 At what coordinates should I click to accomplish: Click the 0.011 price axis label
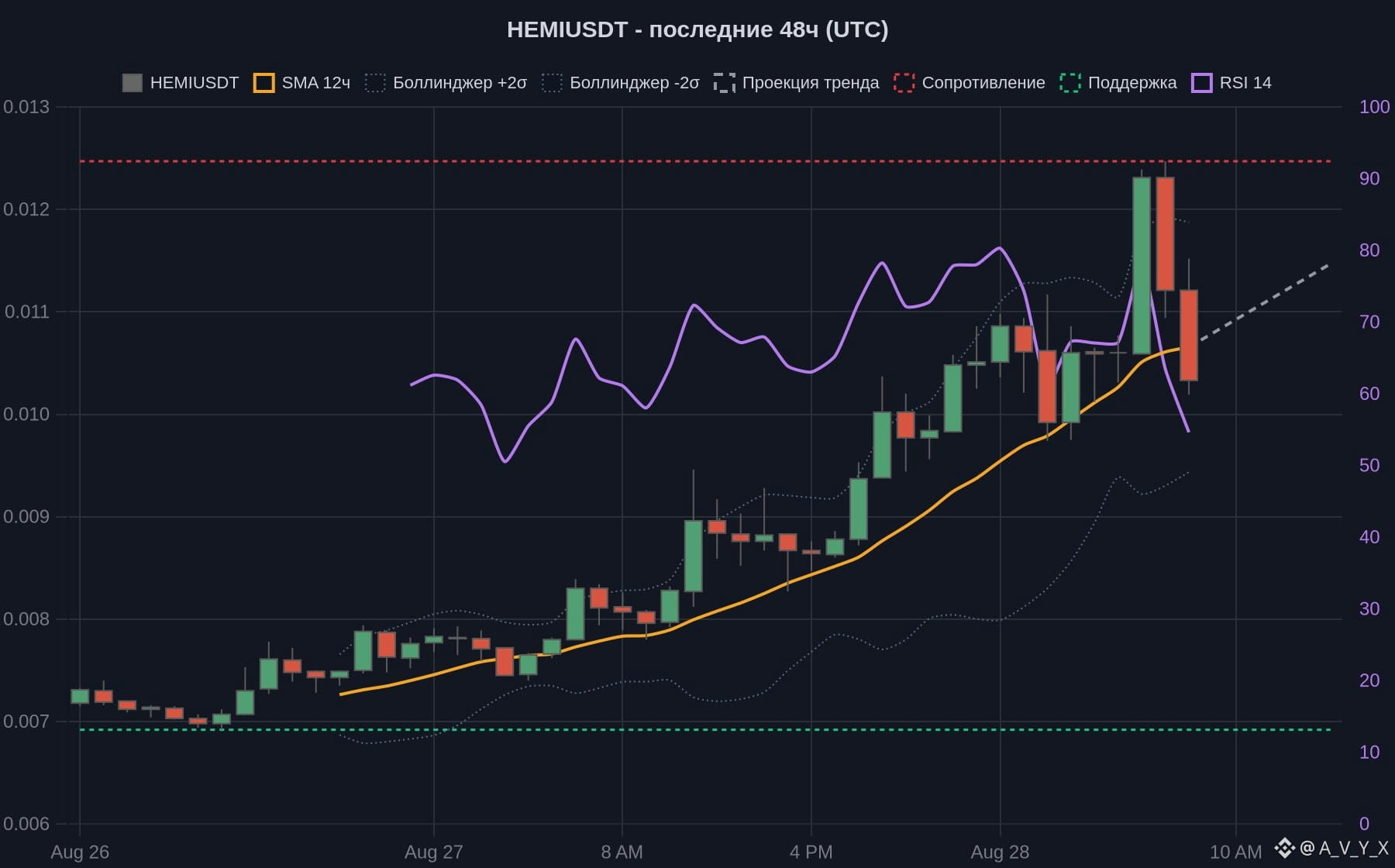26,312
